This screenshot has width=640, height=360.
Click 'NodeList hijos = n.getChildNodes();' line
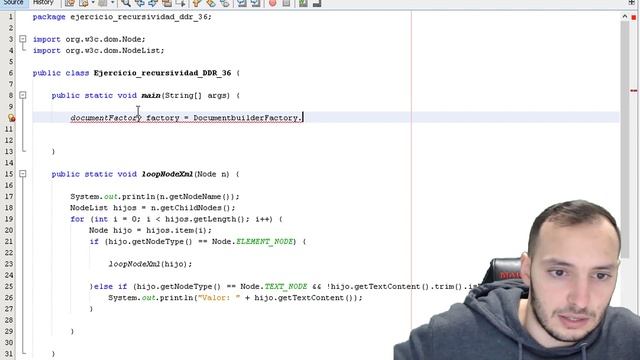(x=153, y=208)
